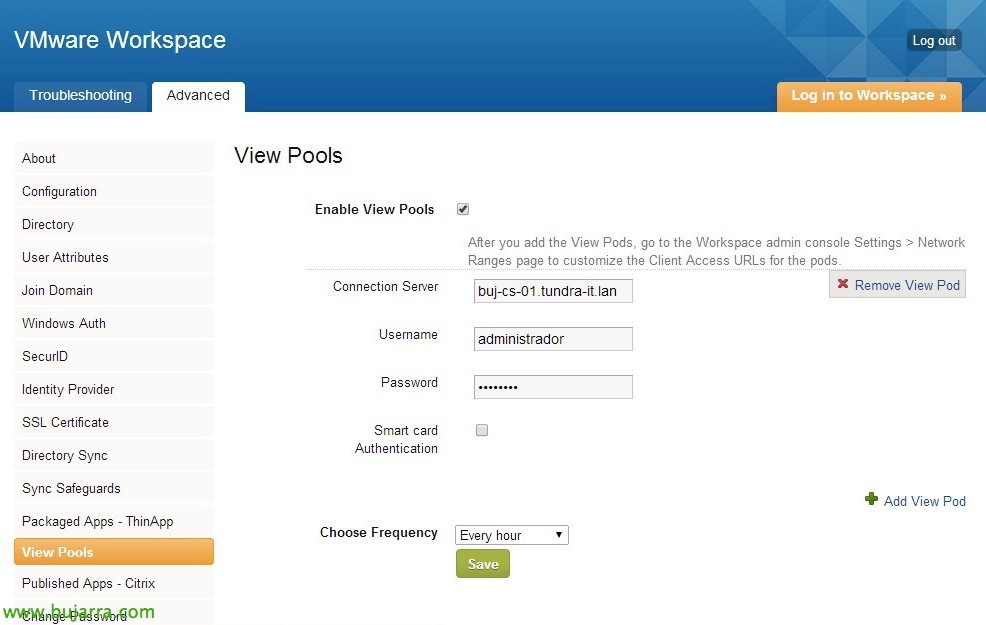
Task: Enable Smart card Authentication checkbox
Action: click(x=482, y=430)
